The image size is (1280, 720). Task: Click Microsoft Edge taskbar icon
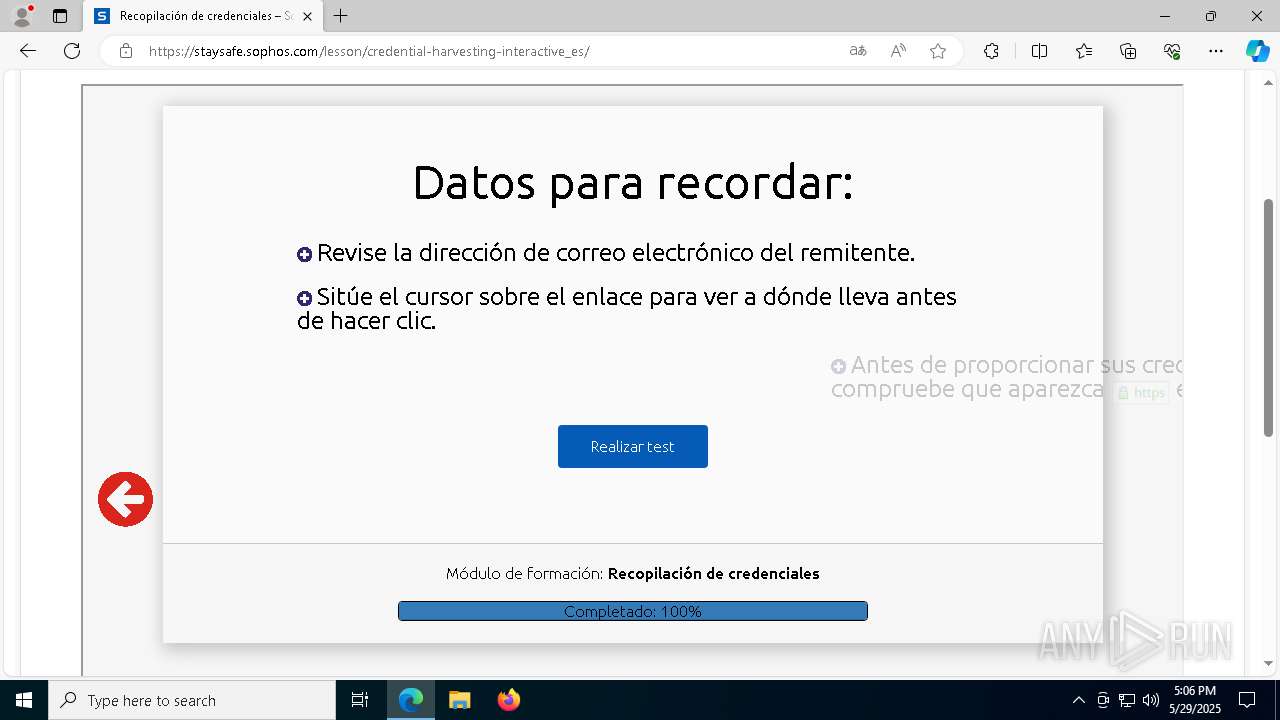[411, 700]
